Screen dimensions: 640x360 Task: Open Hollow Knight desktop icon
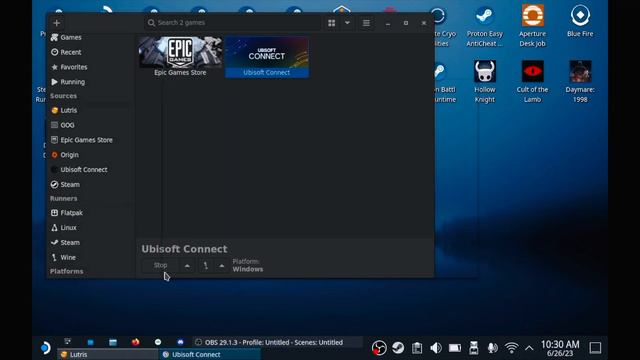(x=484, y=81)
